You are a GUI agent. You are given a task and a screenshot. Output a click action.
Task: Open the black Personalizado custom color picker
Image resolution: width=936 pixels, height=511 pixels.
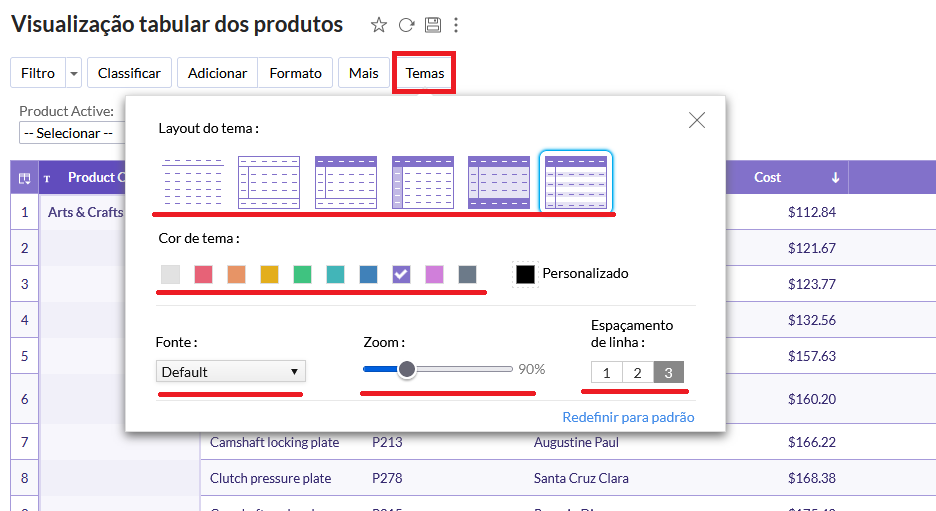(525, 275)
